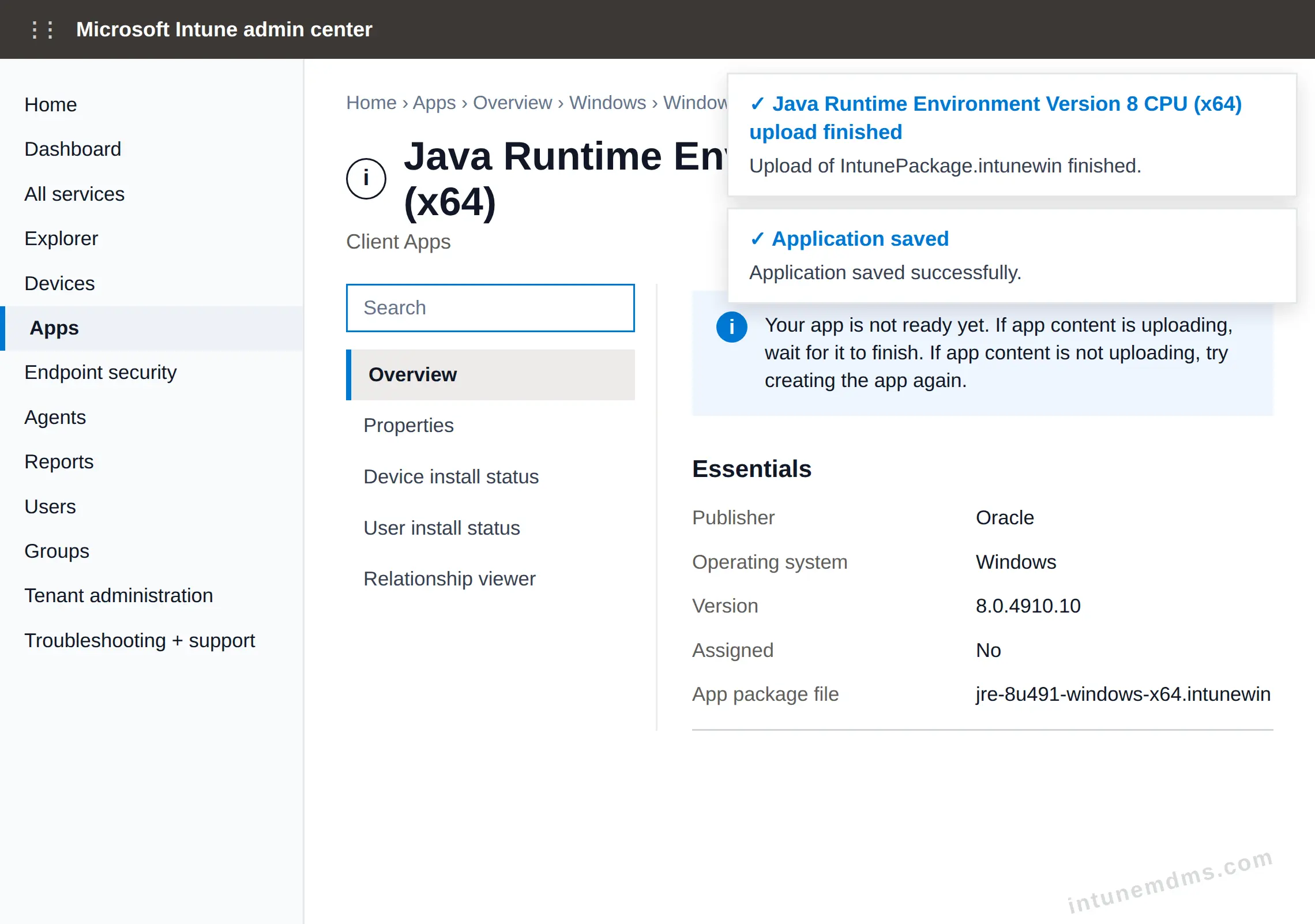The height and width of the screenshot is (924, 1315).
Task: Open Groups in the left navigation
Action: (x=57, y=551)
